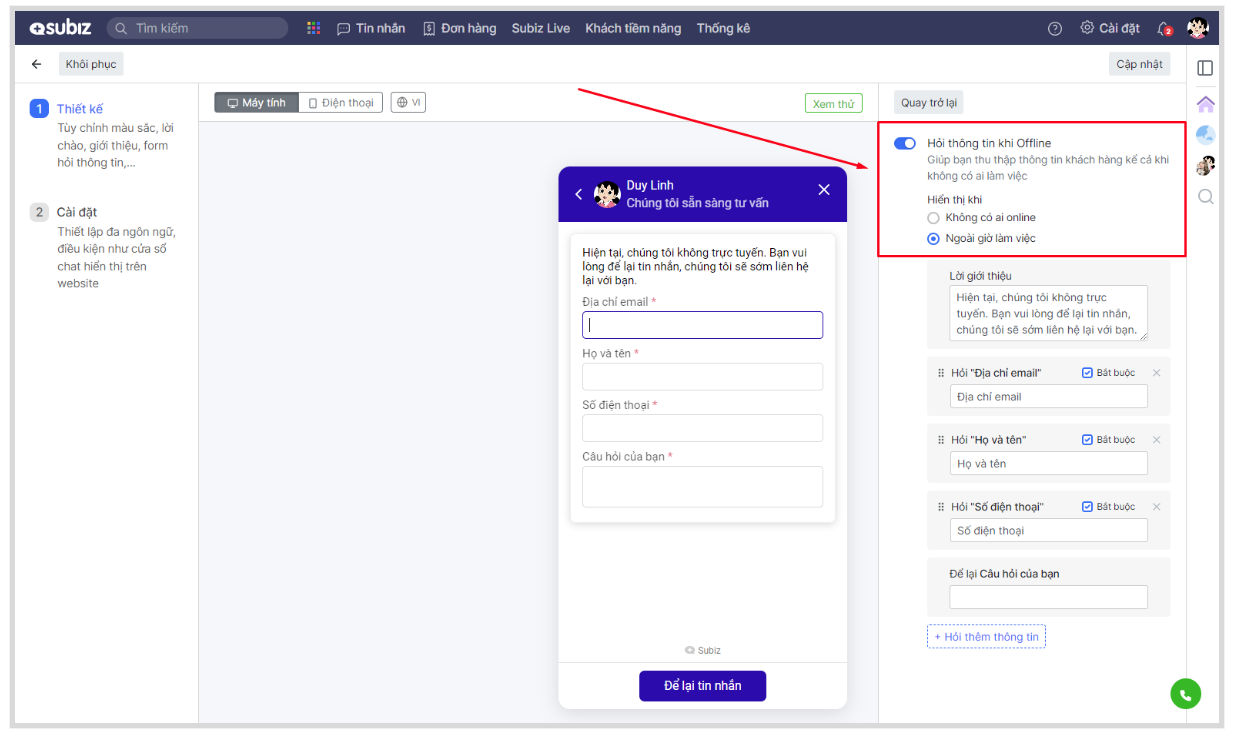Select the "Không có ai online" radio option
Screen dimensions: 1233x733
coord(933,218)
